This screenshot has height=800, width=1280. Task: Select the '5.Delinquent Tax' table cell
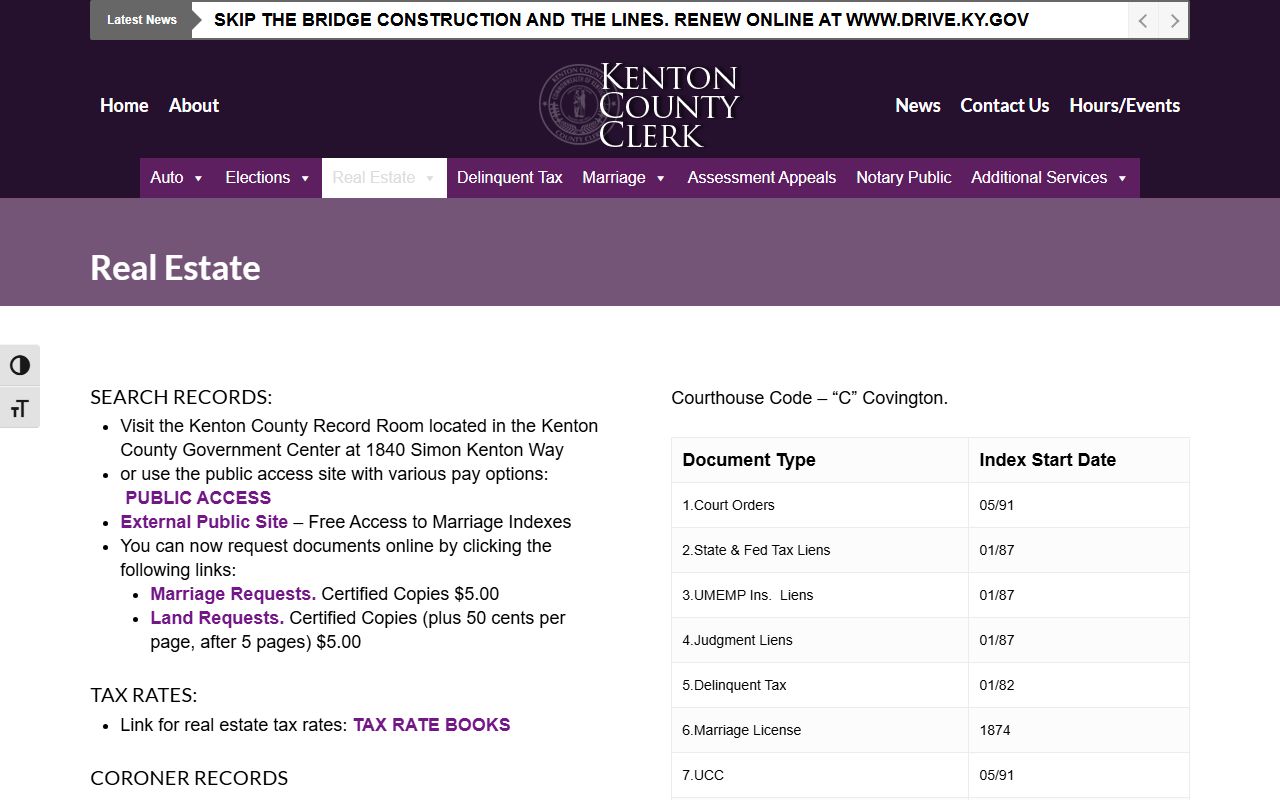pos(820,685)
